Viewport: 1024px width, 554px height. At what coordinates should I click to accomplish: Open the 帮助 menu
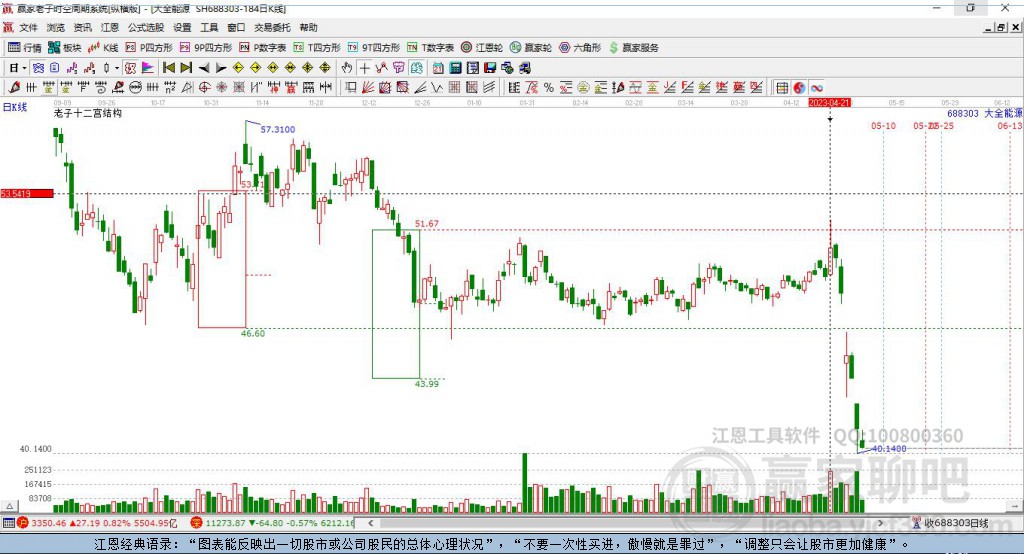308,27
